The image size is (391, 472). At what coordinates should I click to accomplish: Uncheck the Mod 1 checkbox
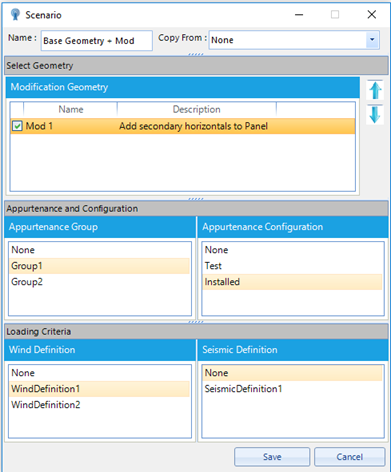(17, 126)
